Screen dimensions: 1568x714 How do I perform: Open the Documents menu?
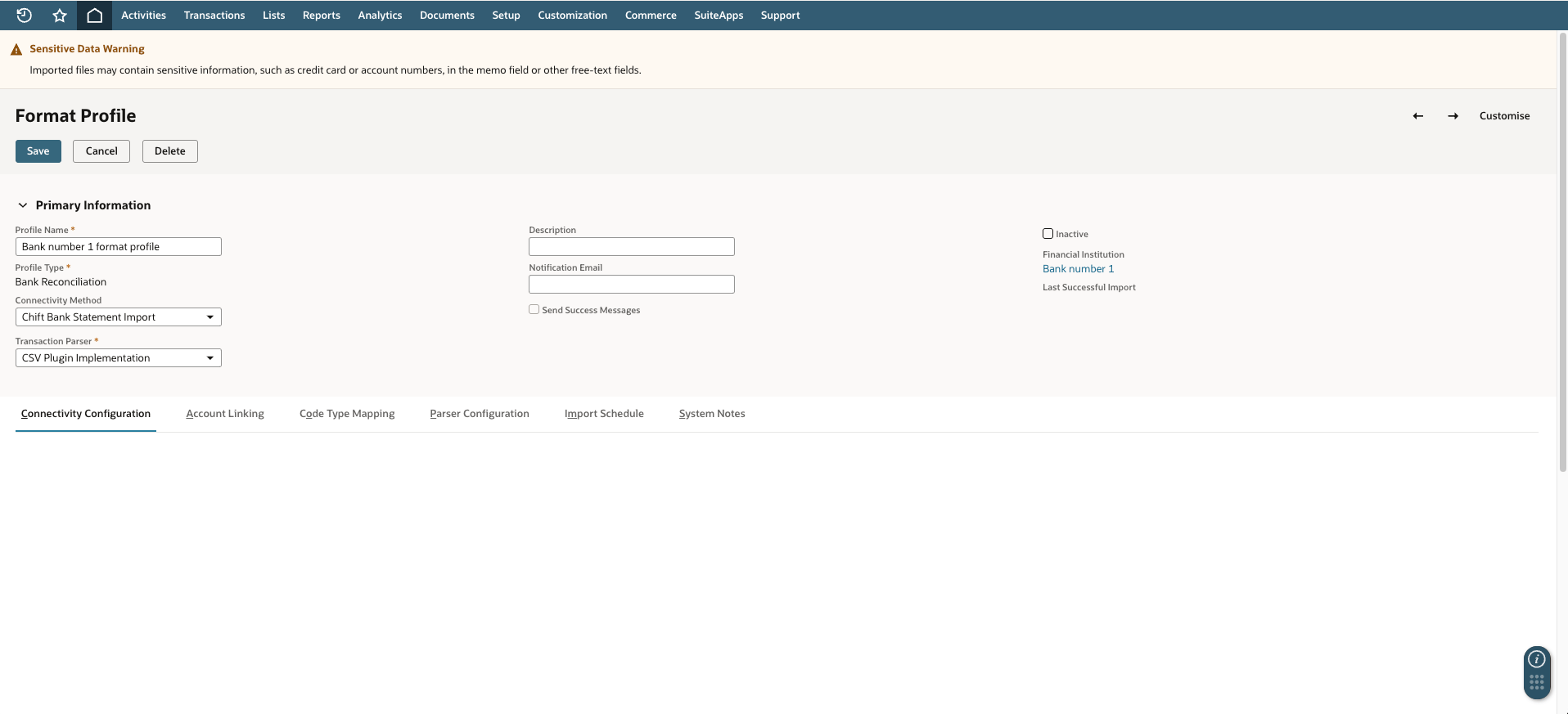tap(447, 15)
